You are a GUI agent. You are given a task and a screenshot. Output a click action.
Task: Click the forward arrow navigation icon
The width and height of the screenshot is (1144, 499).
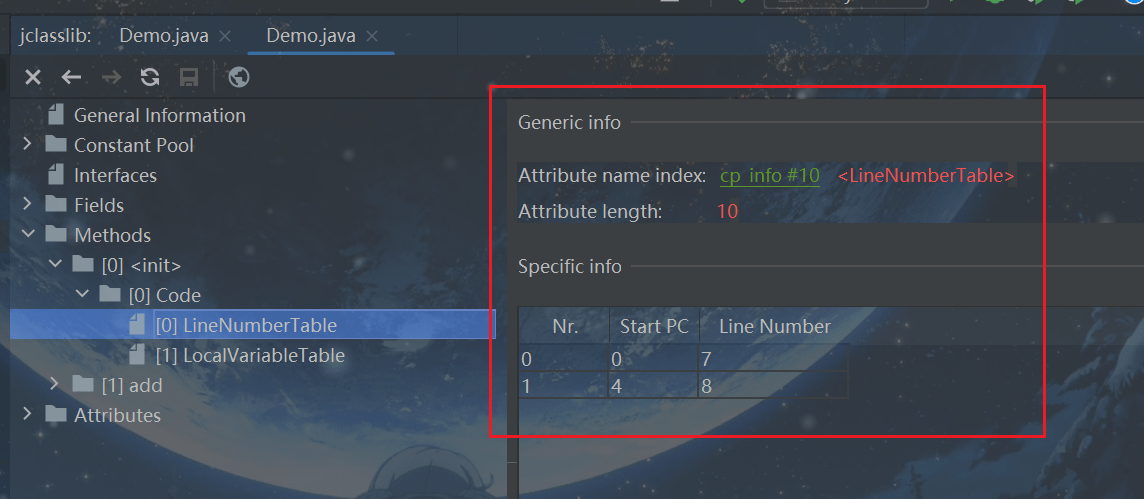(111, 77)
